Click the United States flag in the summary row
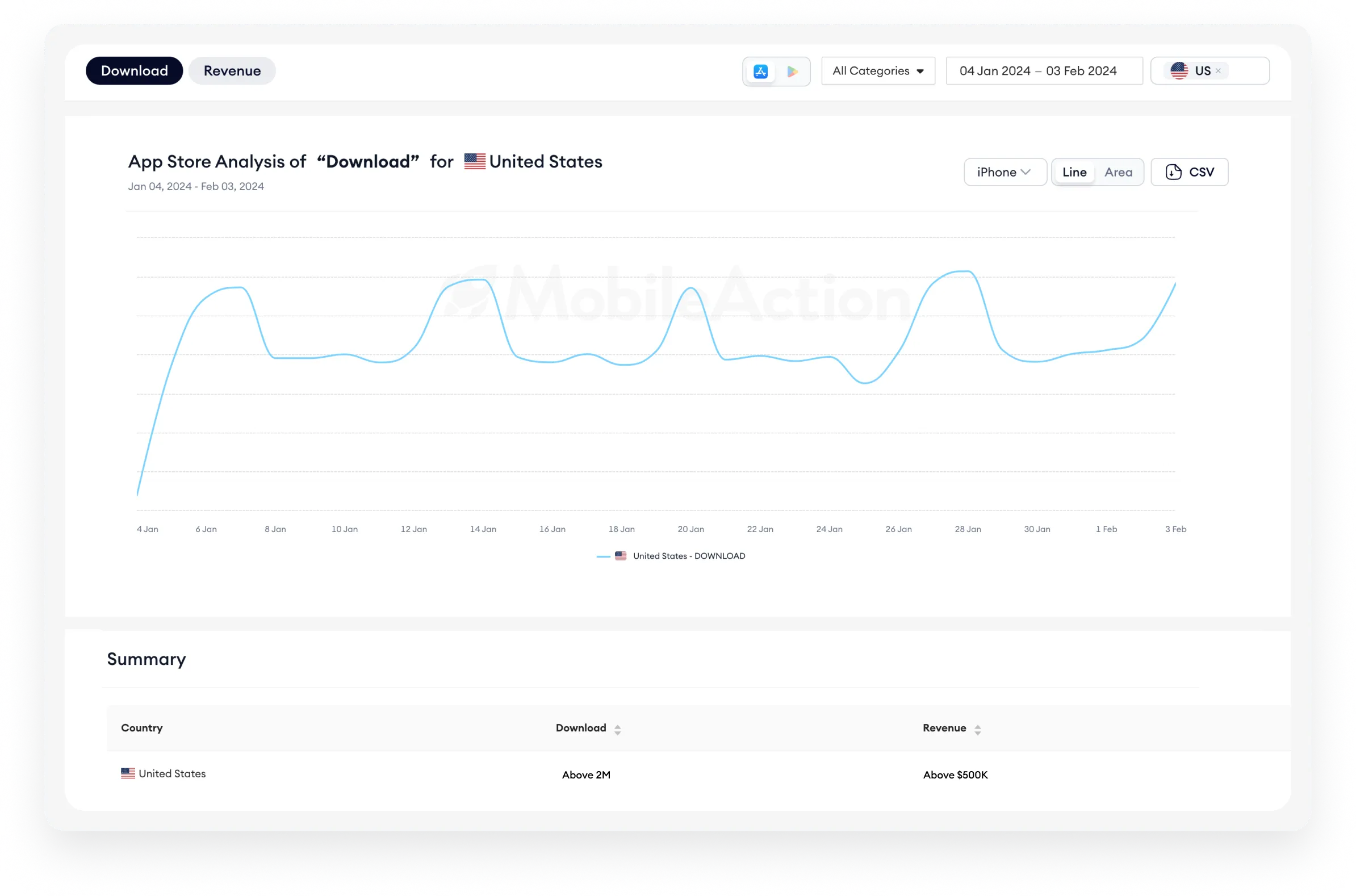 (x=128, y=773)
